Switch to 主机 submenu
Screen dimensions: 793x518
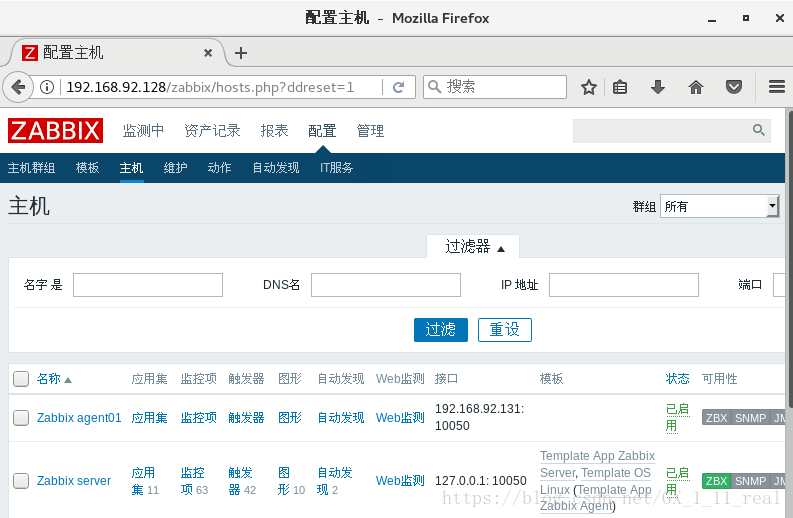tap(131, 167)
